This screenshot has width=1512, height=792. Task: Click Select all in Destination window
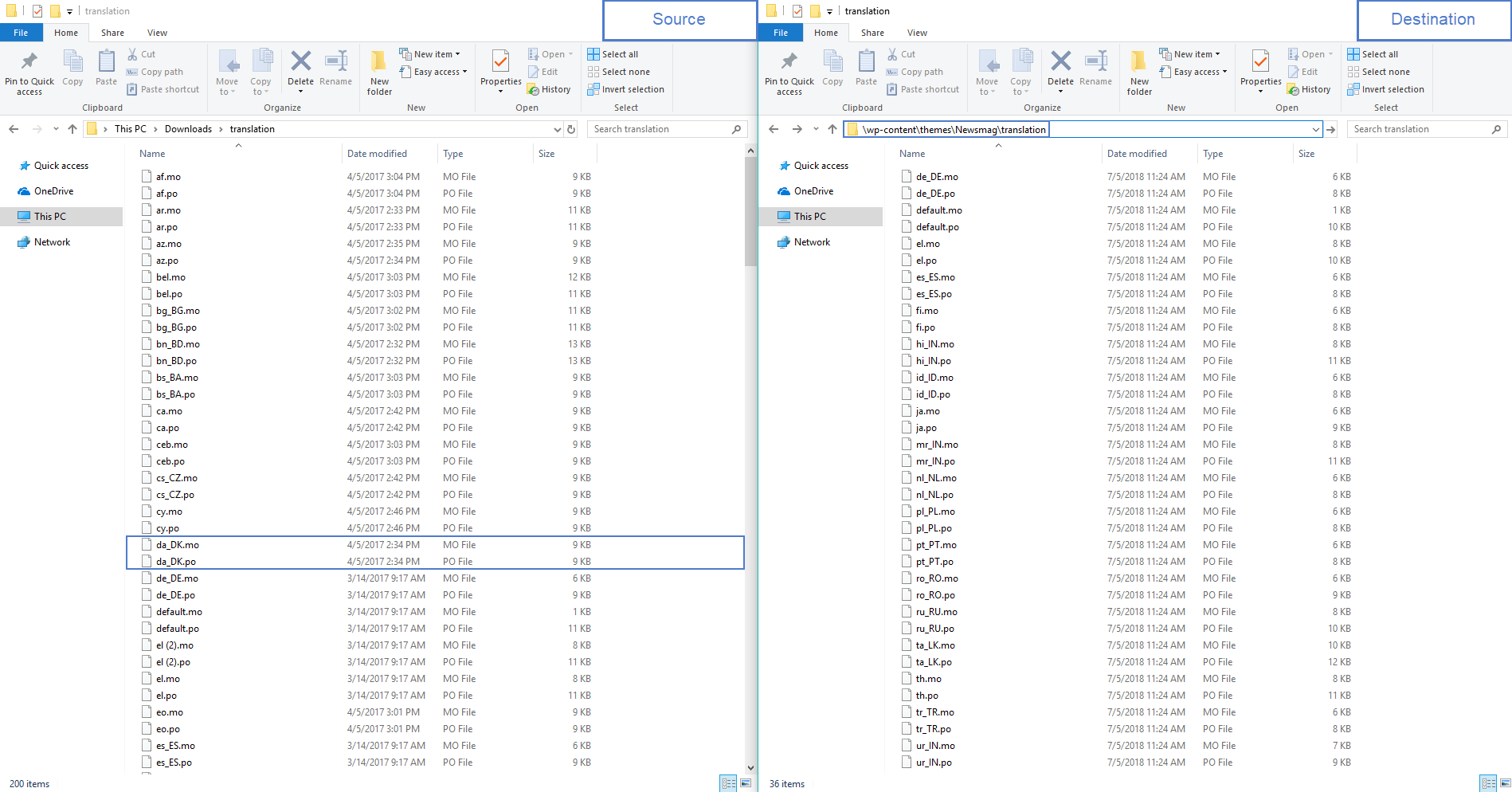1373,54
